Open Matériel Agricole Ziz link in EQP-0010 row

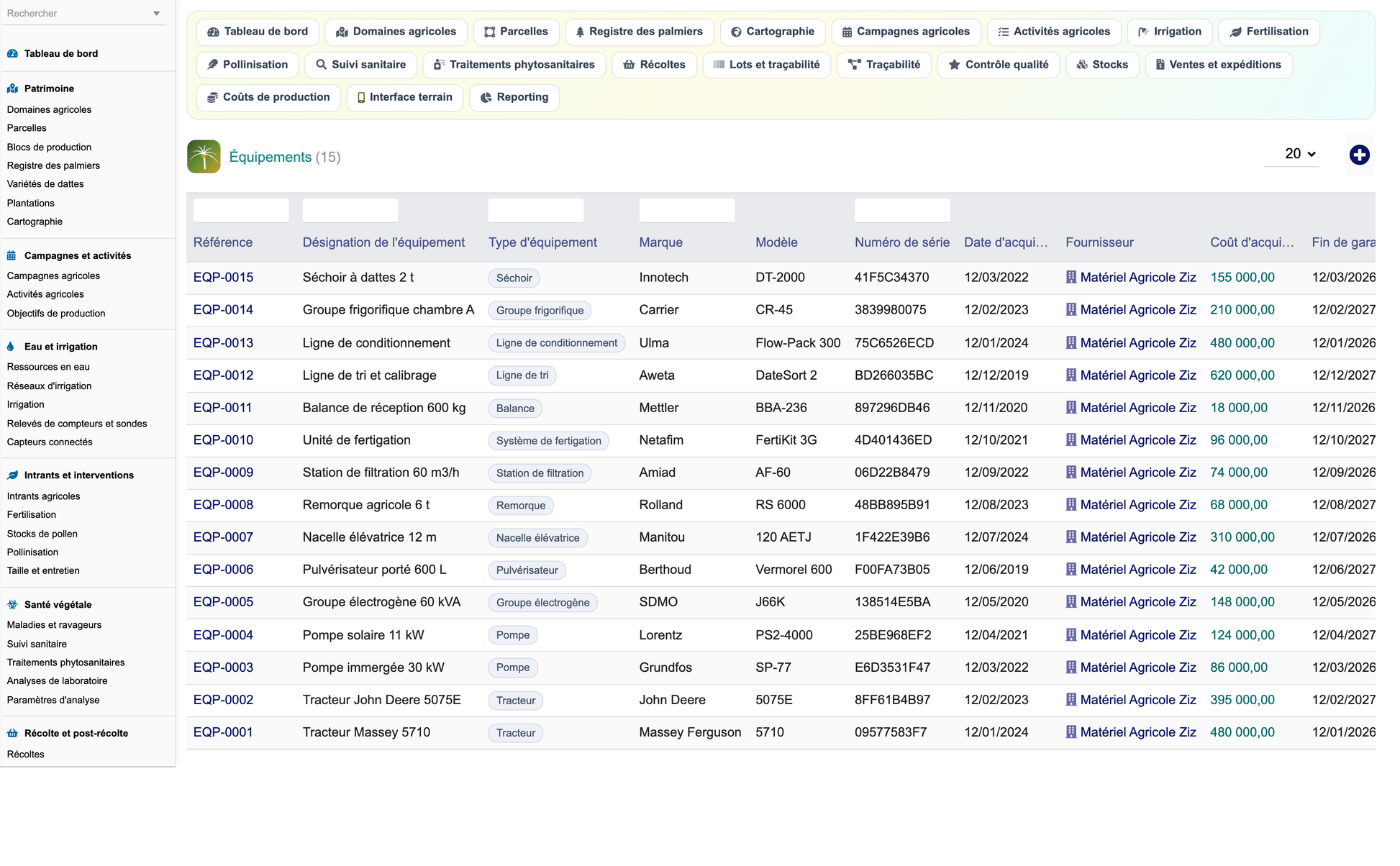[x=1138, y=440]
